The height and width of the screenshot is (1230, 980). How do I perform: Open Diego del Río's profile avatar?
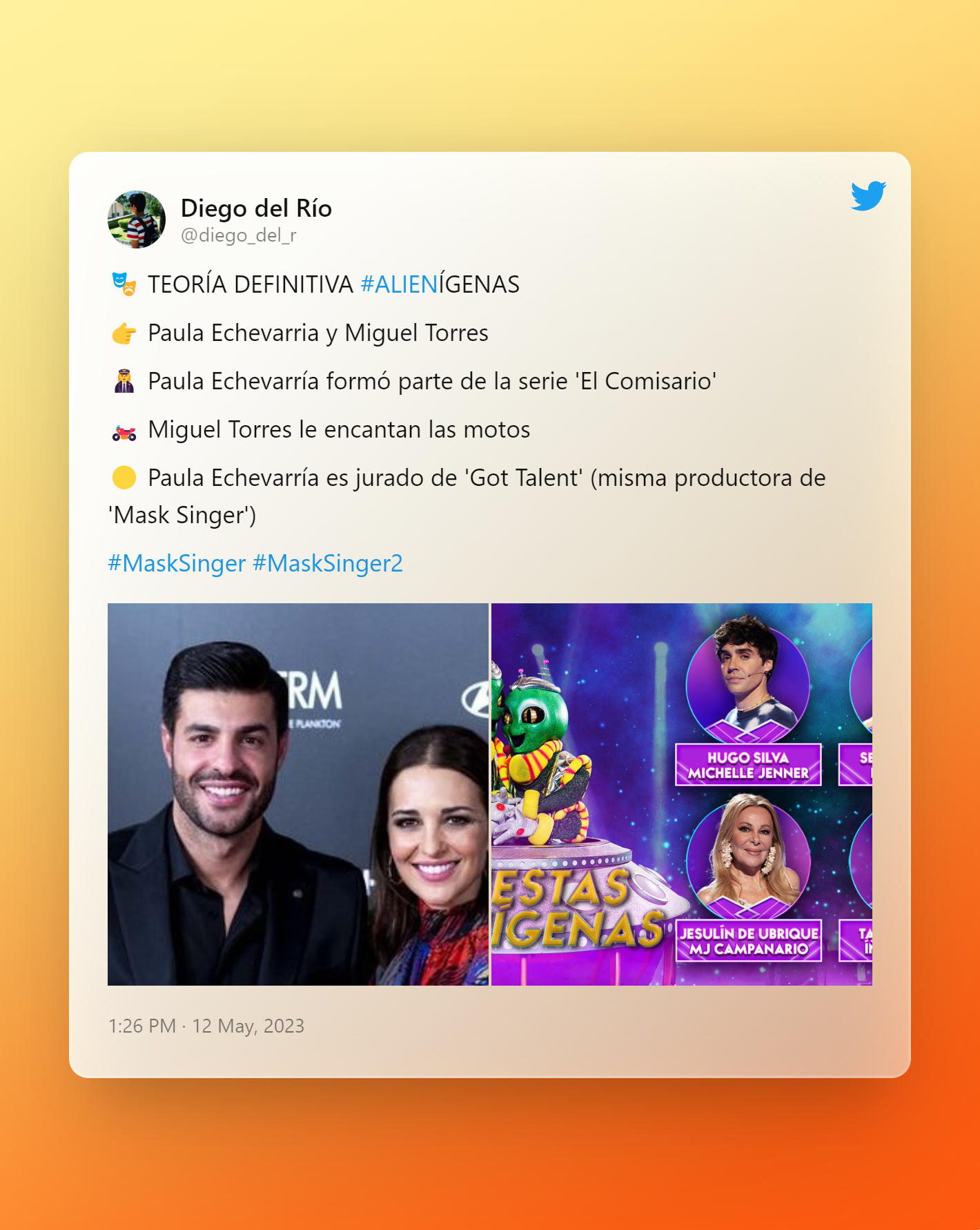click(x=137, y=219)
